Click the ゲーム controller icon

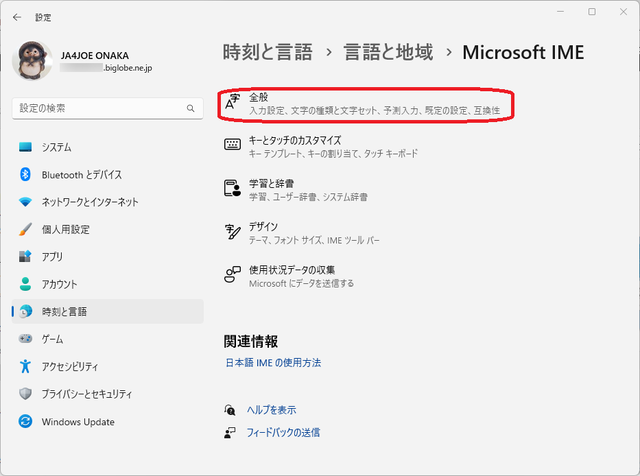[x=25, y=338]
